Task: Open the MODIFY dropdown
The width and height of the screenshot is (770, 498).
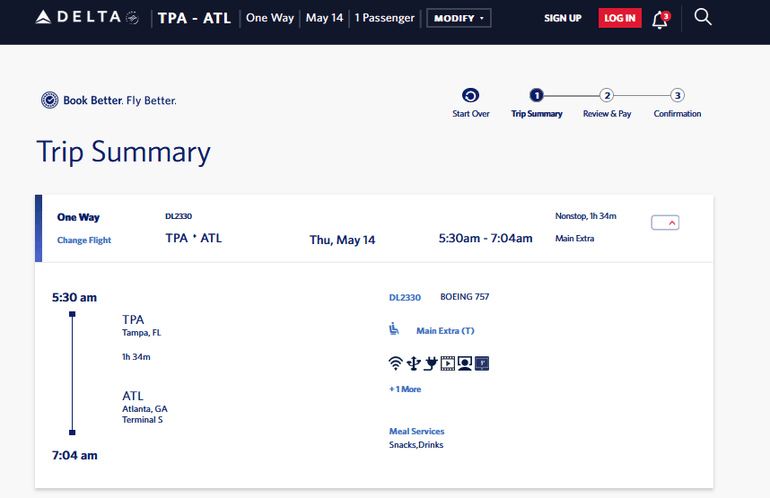Action: click(x=458, y=18)
